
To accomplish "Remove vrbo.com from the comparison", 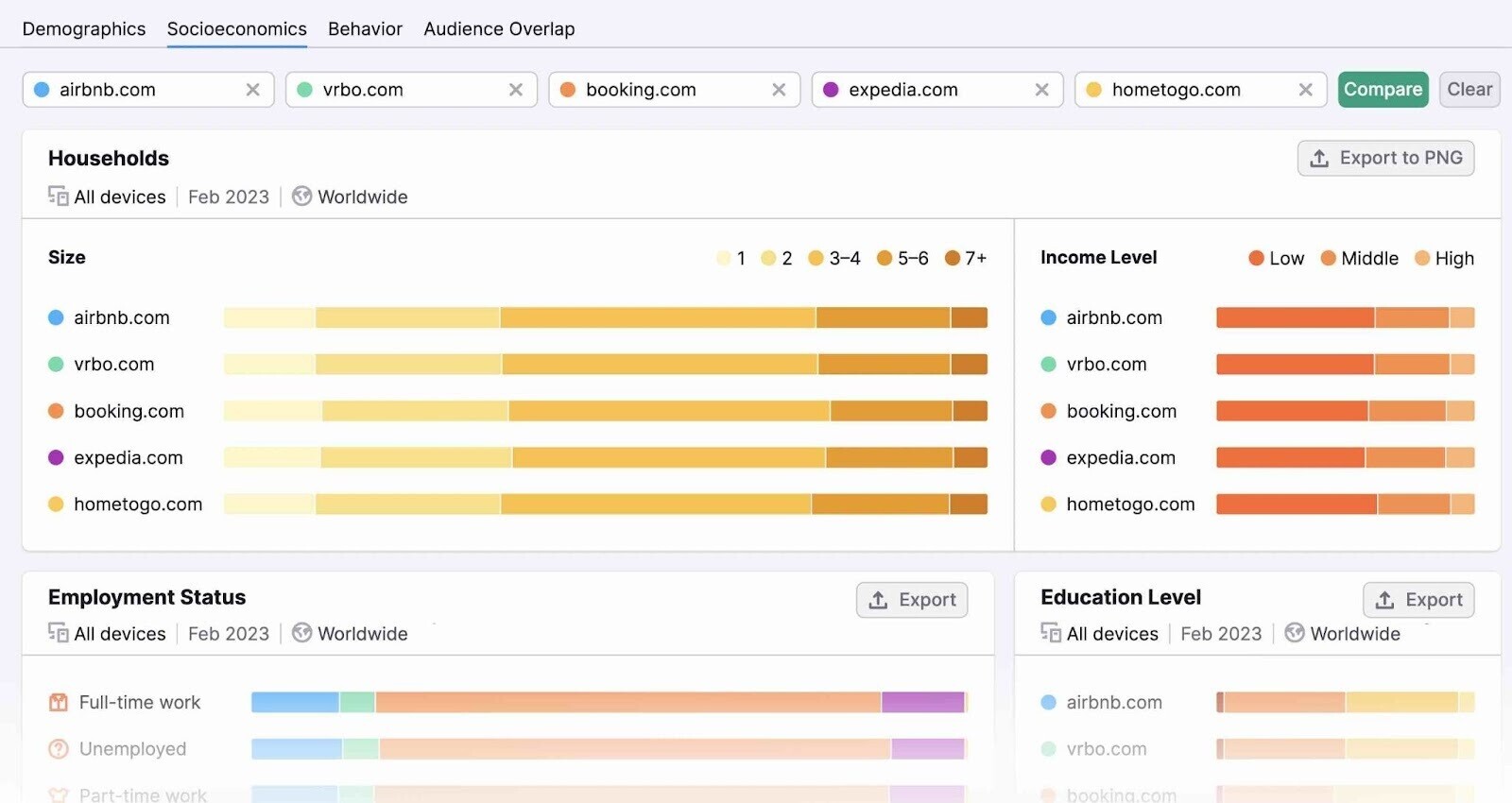I will point(516,90).
